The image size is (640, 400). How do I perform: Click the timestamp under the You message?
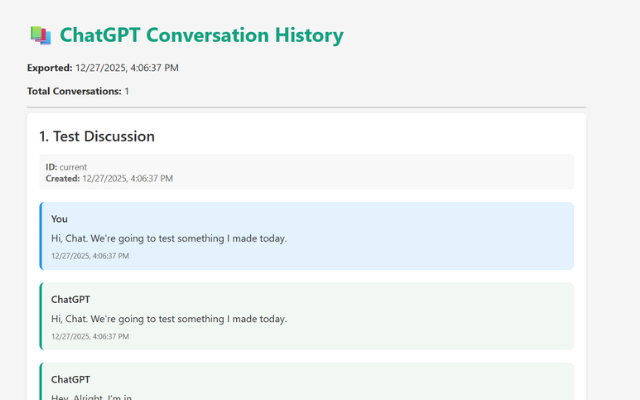click(x=90, y=256)
